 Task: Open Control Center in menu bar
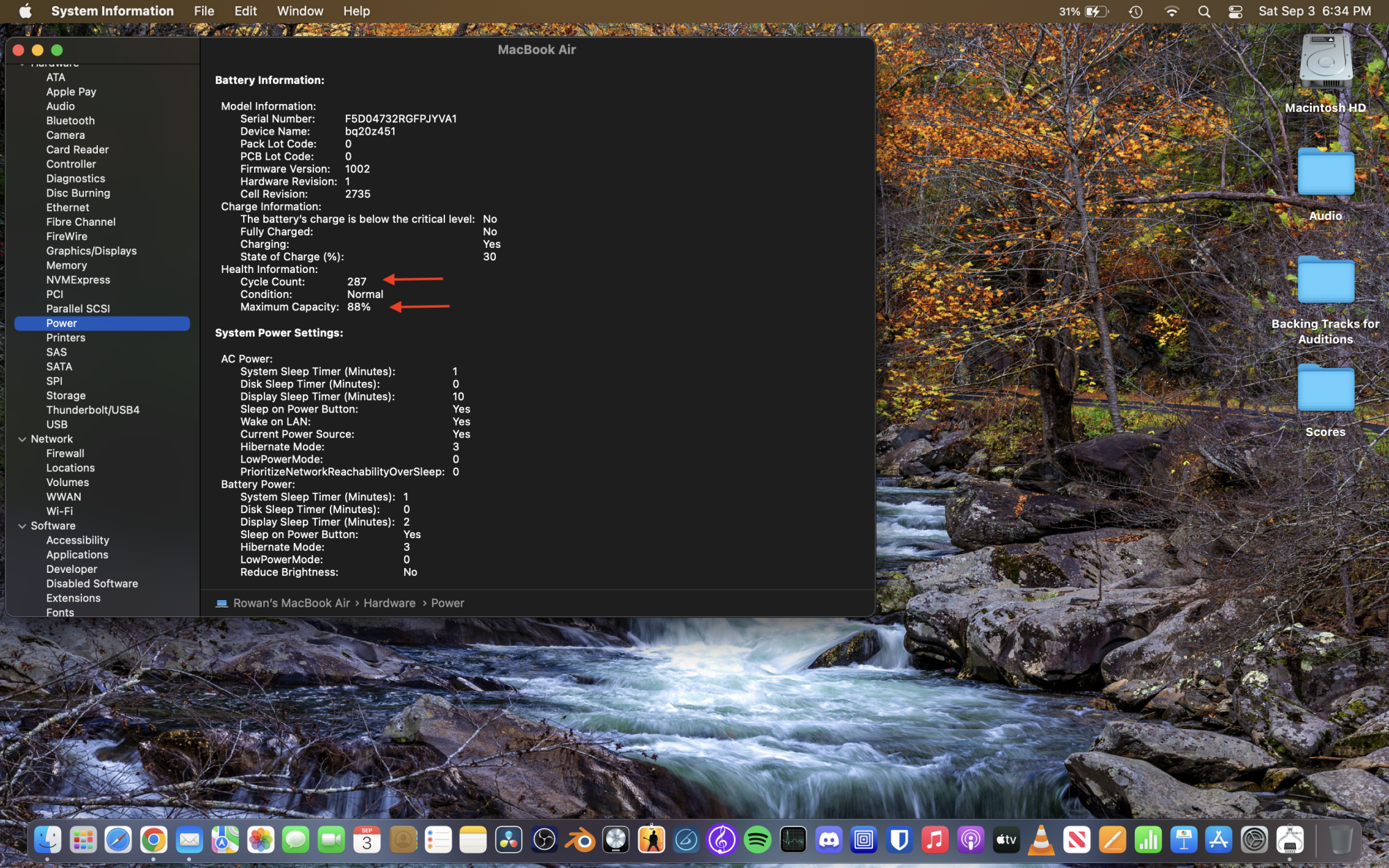pyautogui.click(x=1236, y=12)
